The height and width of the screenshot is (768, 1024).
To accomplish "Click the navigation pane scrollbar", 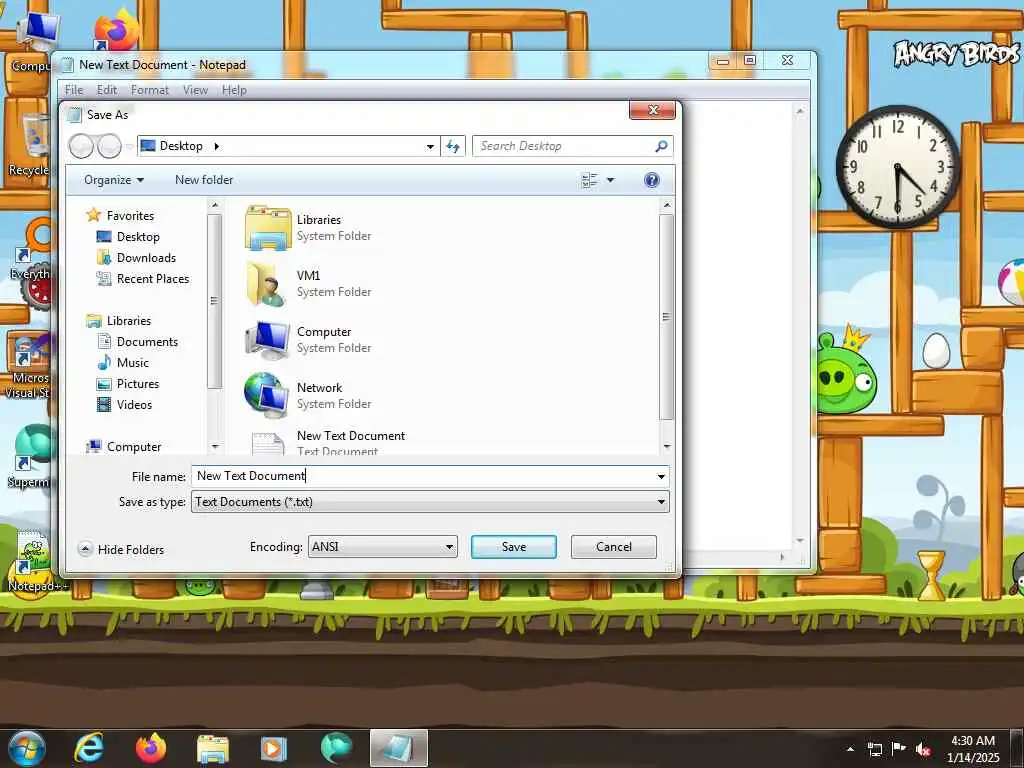I will click(x=214, y=300).
